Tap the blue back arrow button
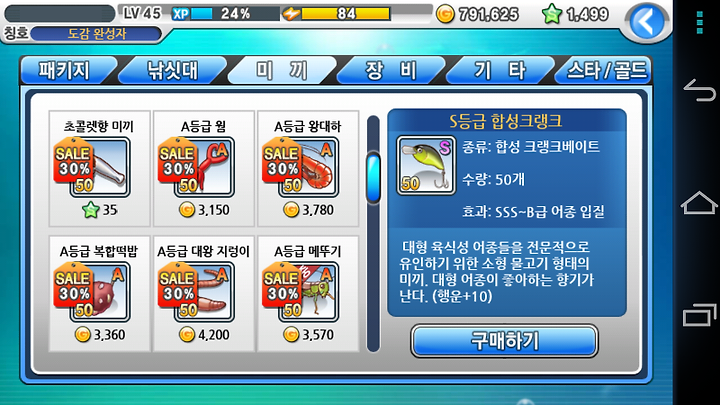This screenshot has height=405, width=720. click(647, 21)
